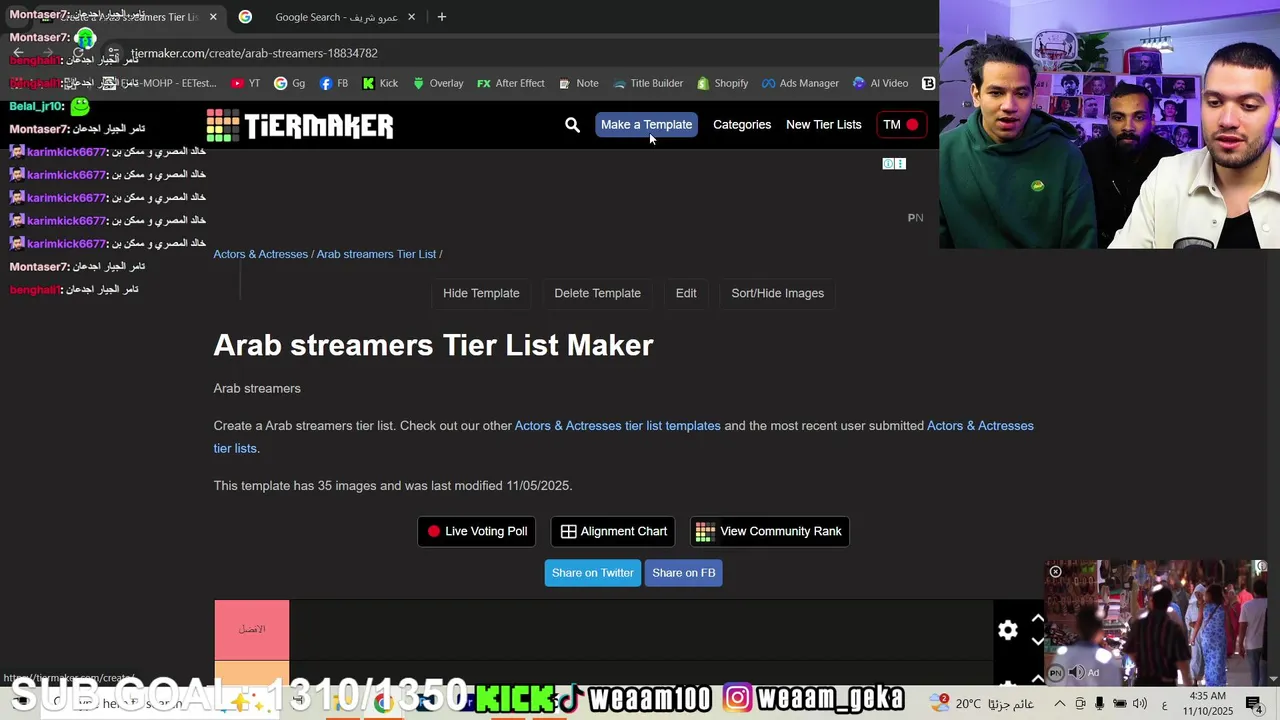The width and height of the screenshot is (1280, 720).
Task: Click the pink top tier label
Action: [x=252, y=629]
